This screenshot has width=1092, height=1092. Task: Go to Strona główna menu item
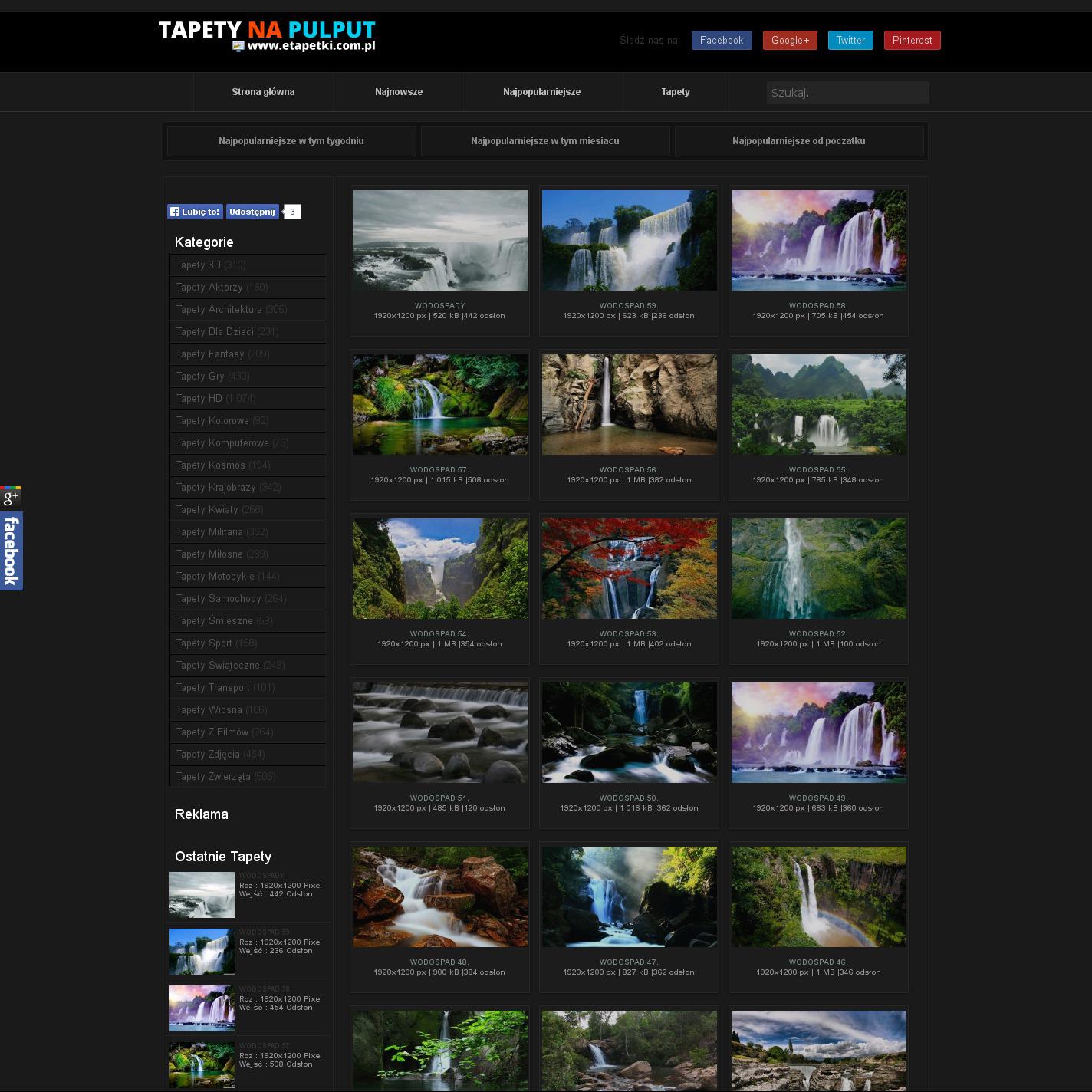tap(263, 92)
